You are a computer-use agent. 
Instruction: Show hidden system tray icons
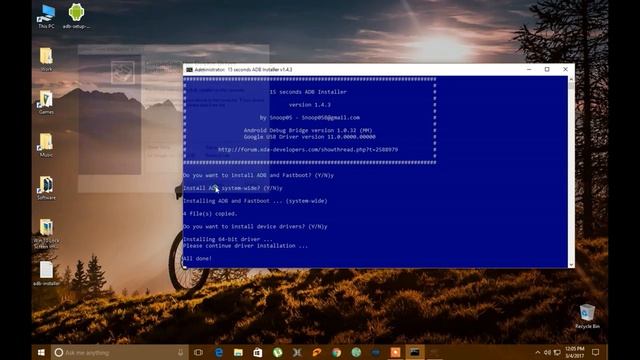click(538, 352)
